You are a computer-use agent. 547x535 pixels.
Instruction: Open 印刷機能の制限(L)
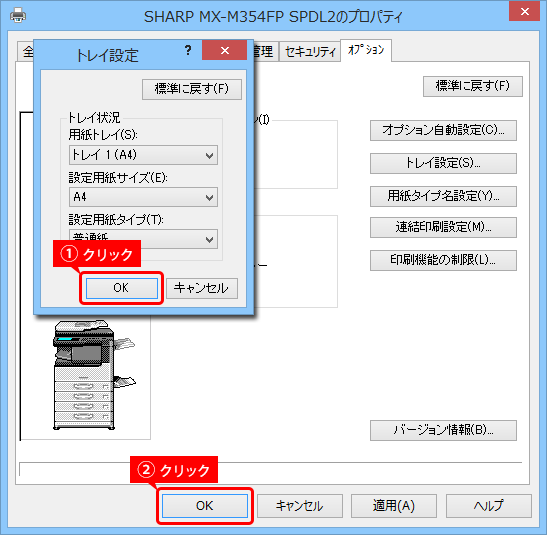[x=443, y=260]
